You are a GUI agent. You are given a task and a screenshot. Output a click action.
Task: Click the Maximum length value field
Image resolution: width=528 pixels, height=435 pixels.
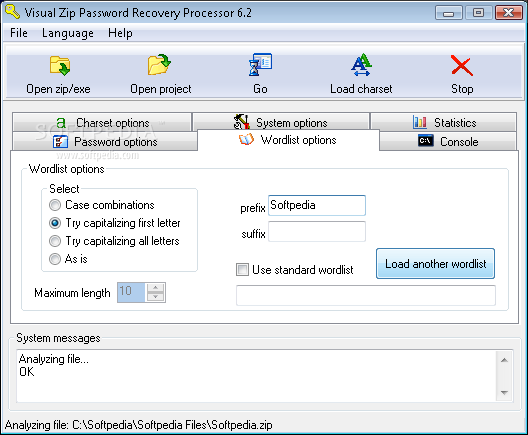point(131,292)
